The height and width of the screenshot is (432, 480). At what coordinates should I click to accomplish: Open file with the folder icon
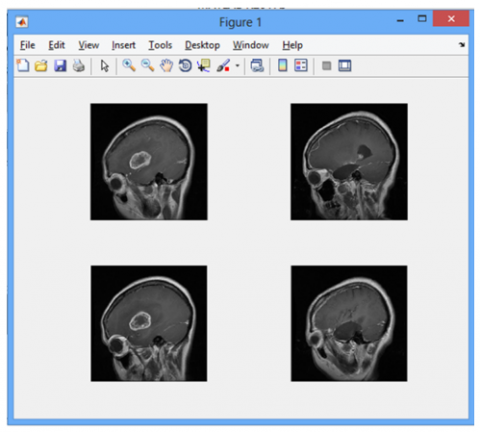tap(41, 66)
